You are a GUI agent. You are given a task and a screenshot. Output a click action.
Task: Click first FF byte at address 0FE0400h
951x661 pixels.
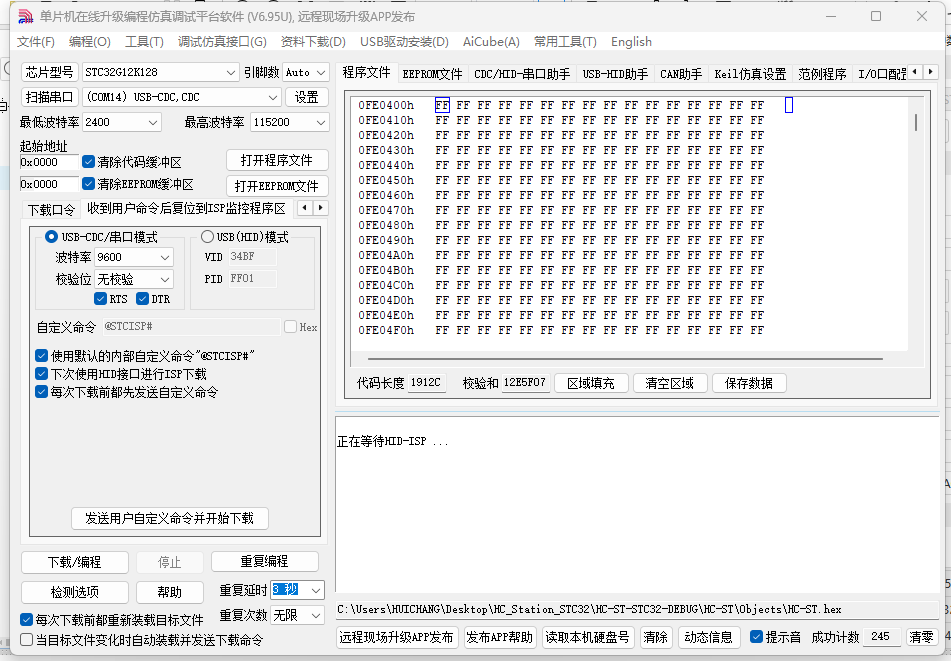[442, 106]
